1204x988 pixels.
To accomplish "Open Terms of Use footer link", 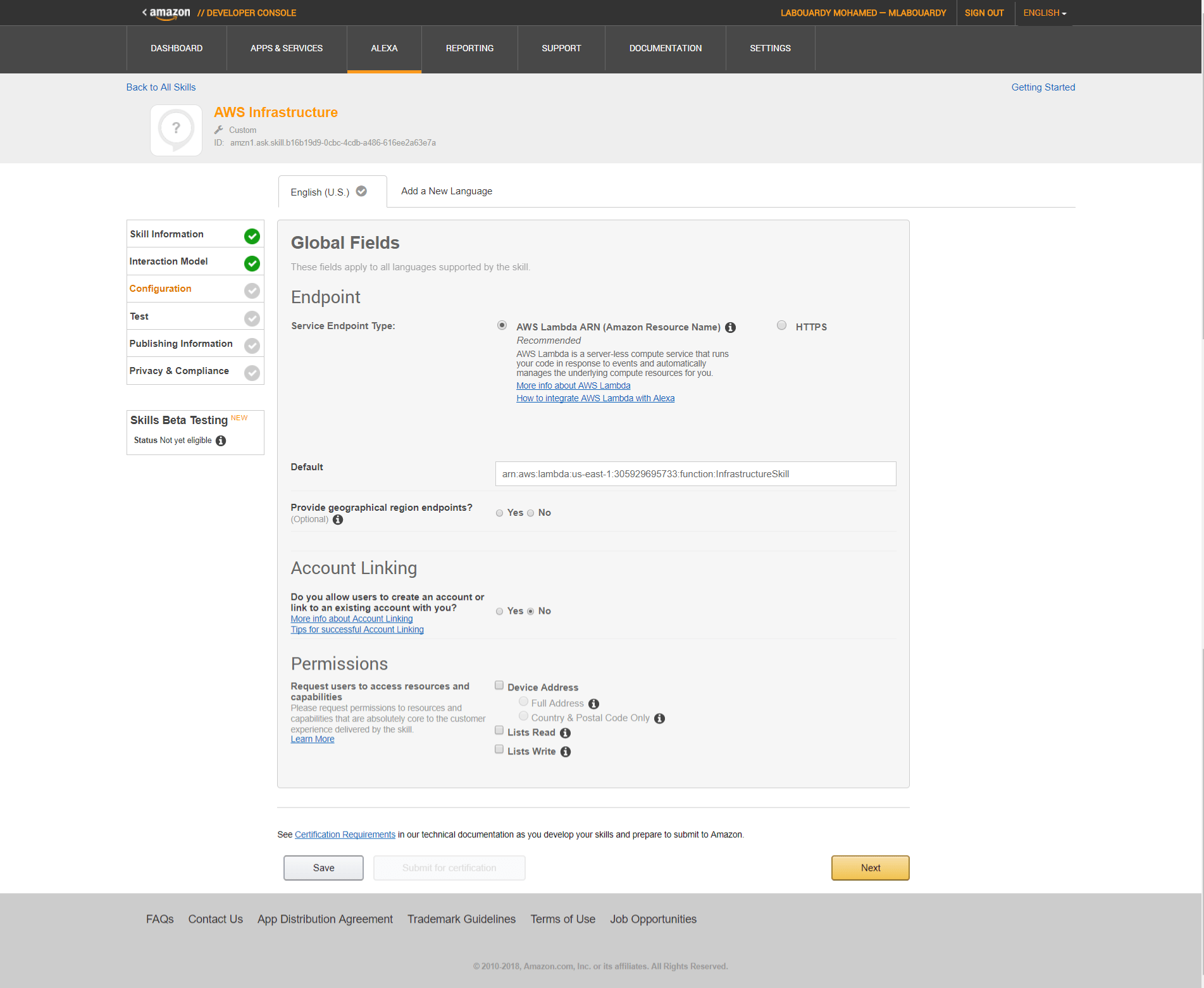I will (x=562, y=919).
